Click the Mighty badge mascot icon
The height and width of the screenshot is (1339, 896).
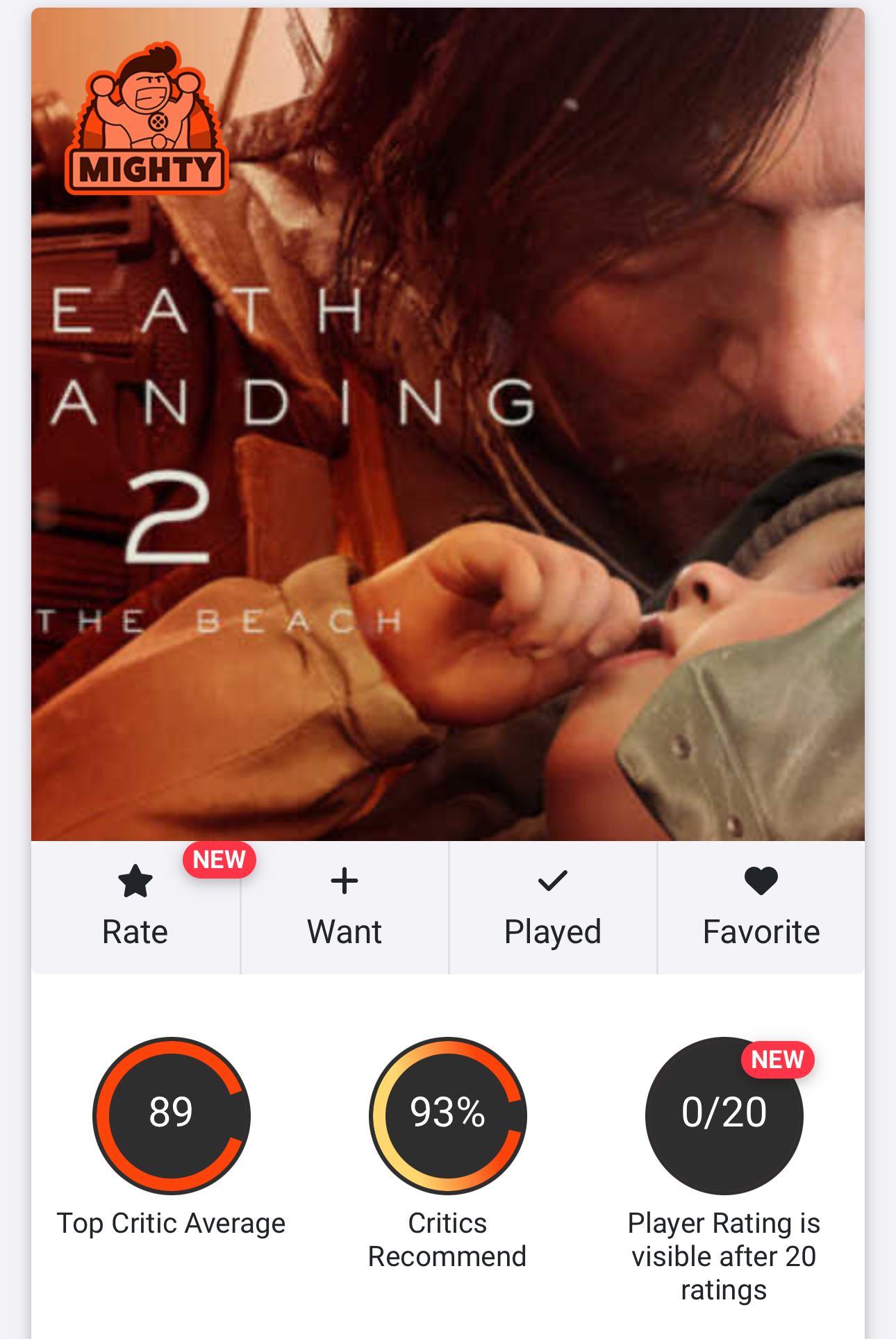pyautogui.click(x=147, y=117)
